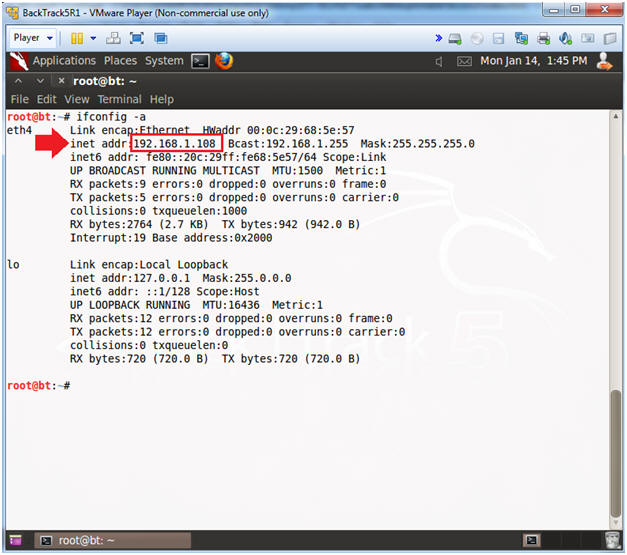Click the network adapter device icon
Screen dimensions: 627x555
tap(521, 38)
